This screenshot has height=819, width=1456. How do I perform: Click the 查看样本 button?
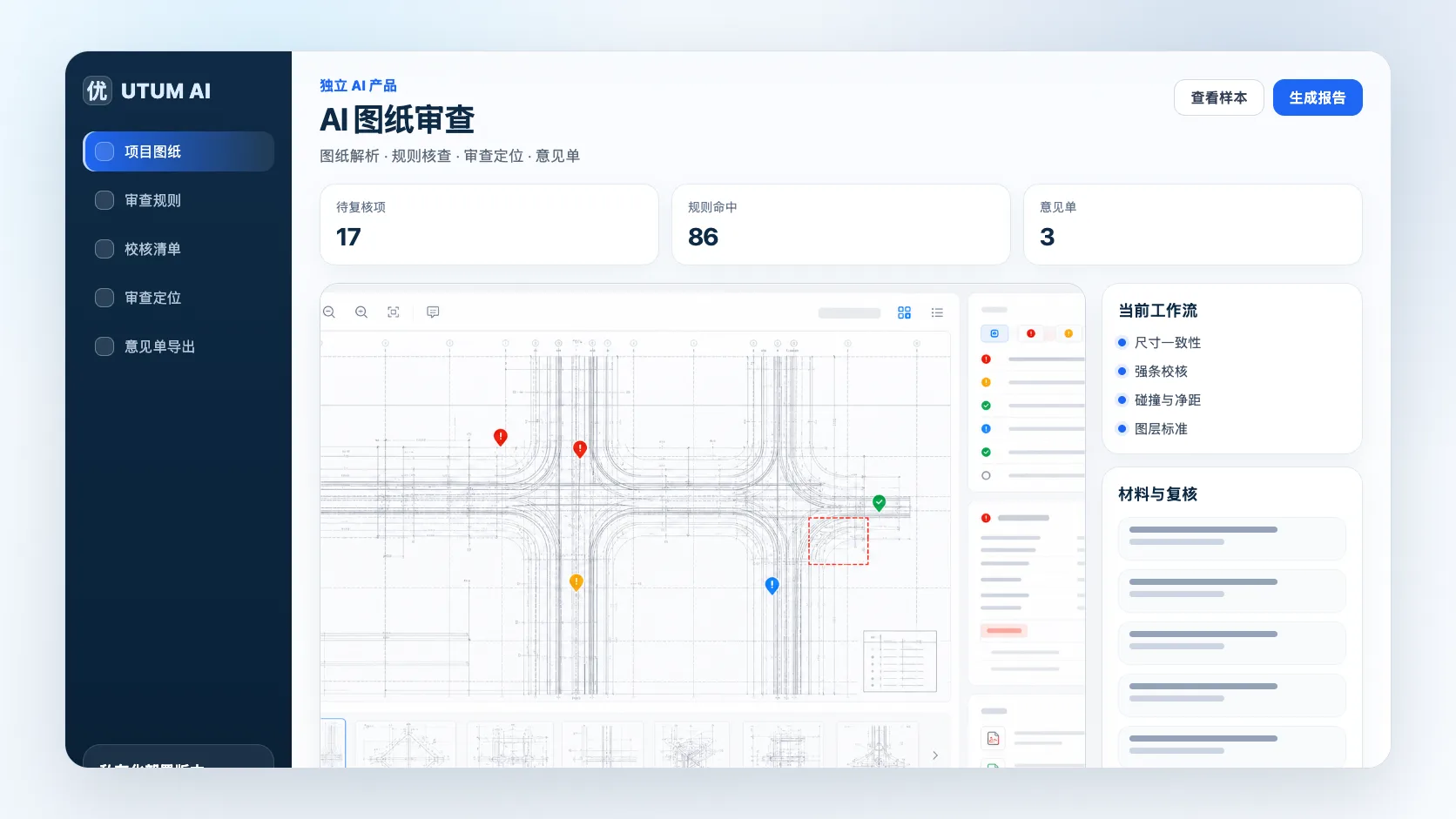1218,97
